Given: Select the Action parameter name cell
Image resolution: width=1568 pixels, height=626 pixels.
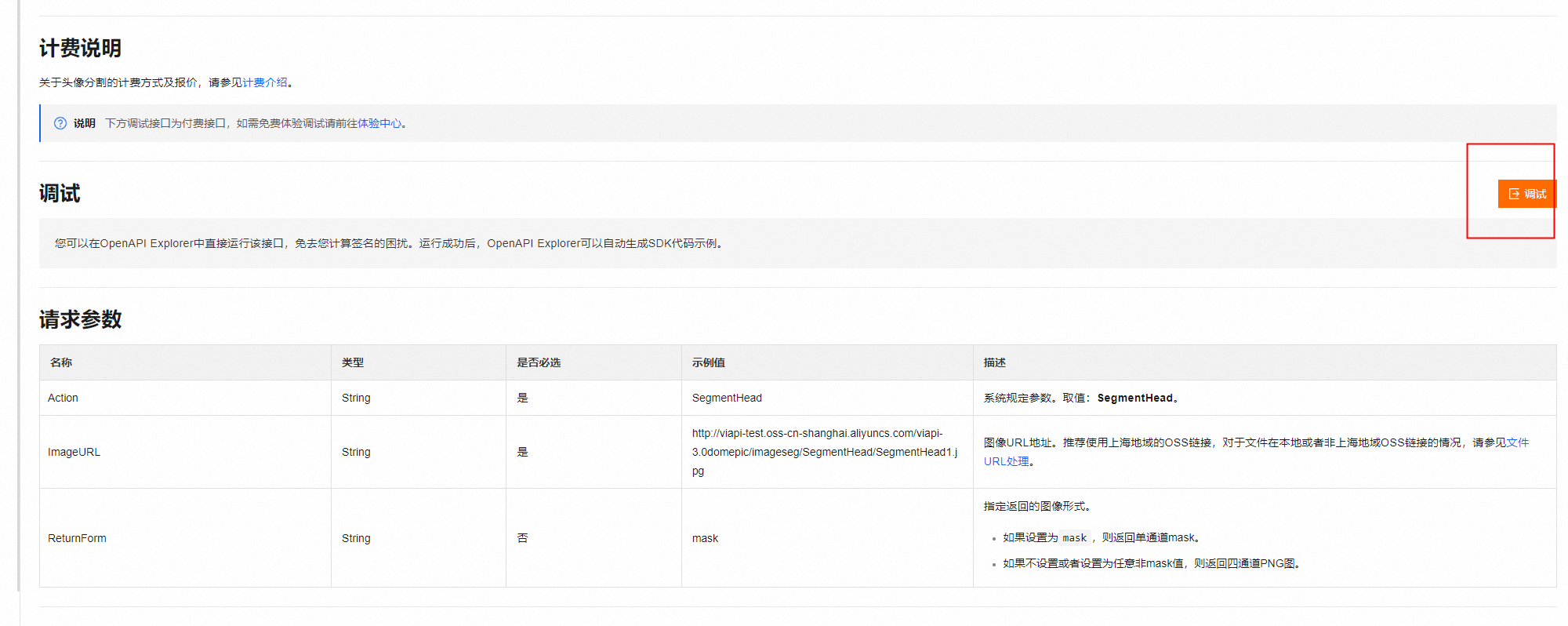Looking at the screenshot, I should (63, 398).
